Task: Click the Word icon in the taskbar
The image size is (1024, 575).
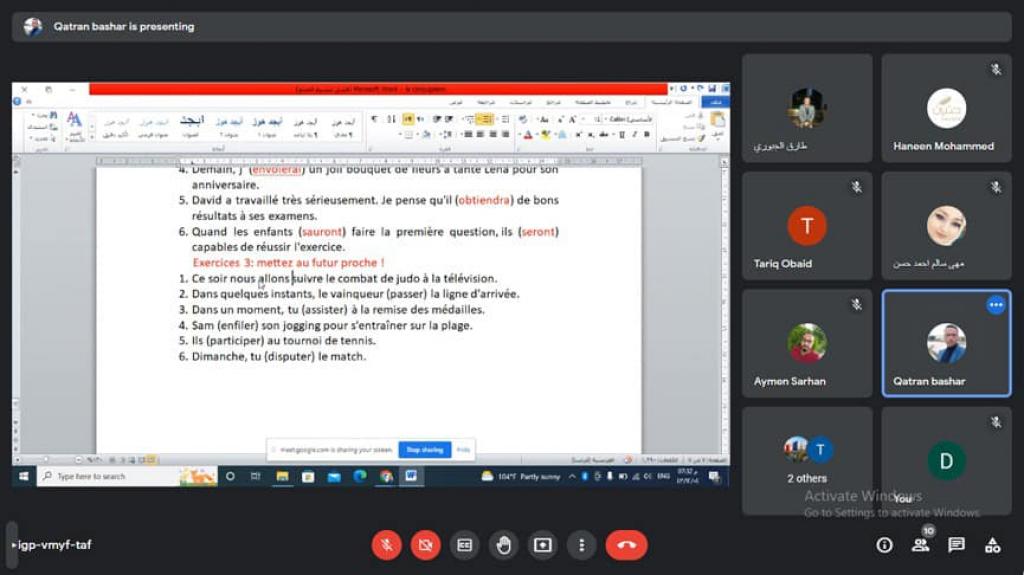Action: point(409,477)
